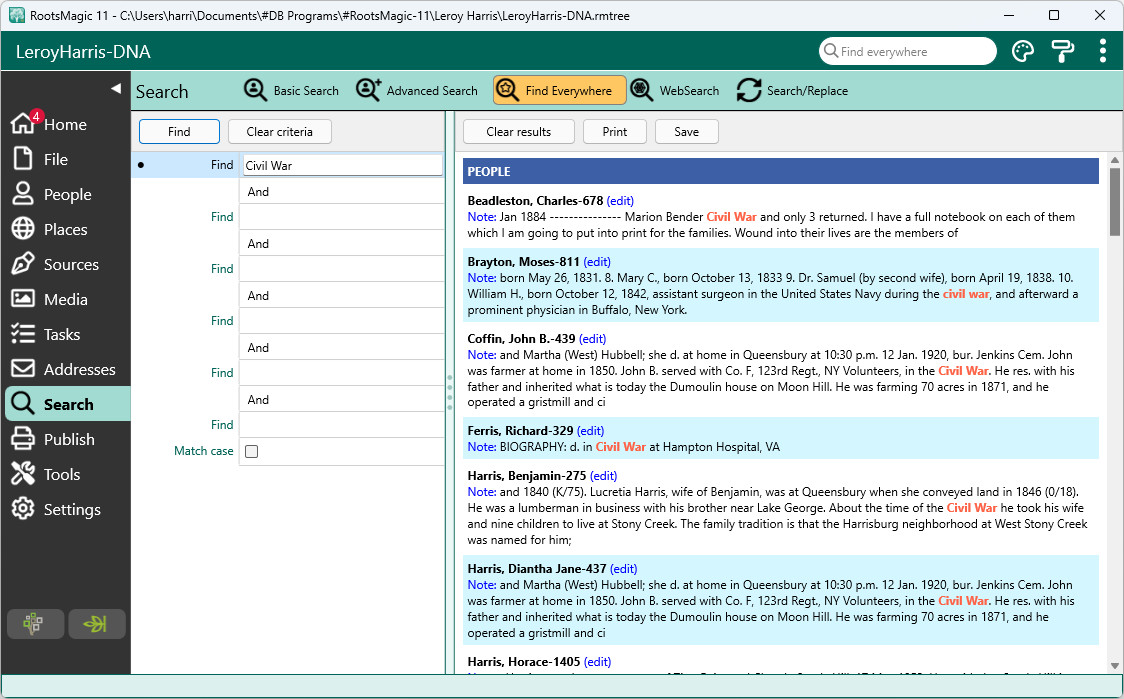The height and width of the screenshot is (699, 1124).
Task: Click the Find everywhere search box
Action: (908, 52)
